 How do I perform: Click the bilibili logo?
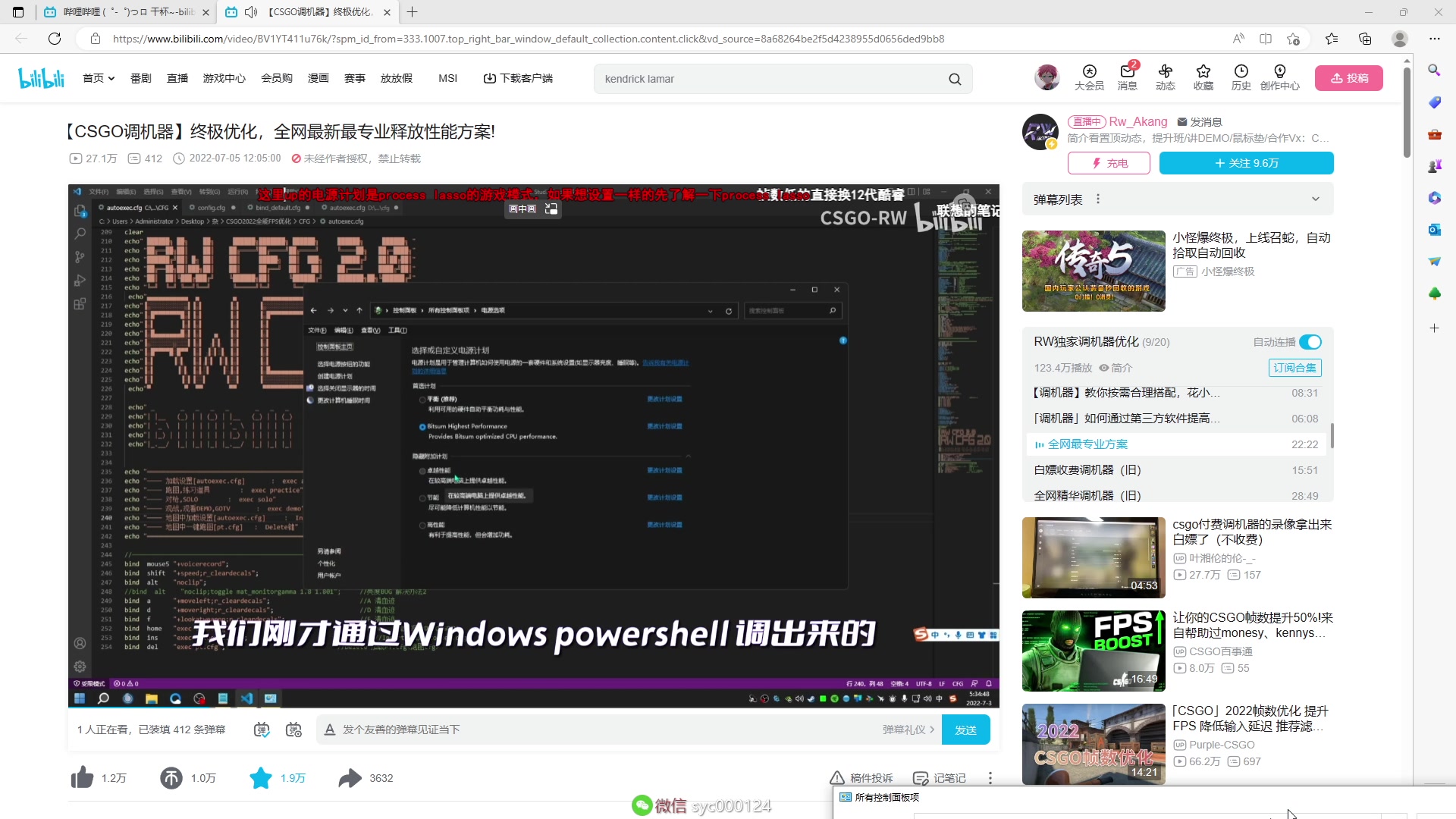[42, 77]
